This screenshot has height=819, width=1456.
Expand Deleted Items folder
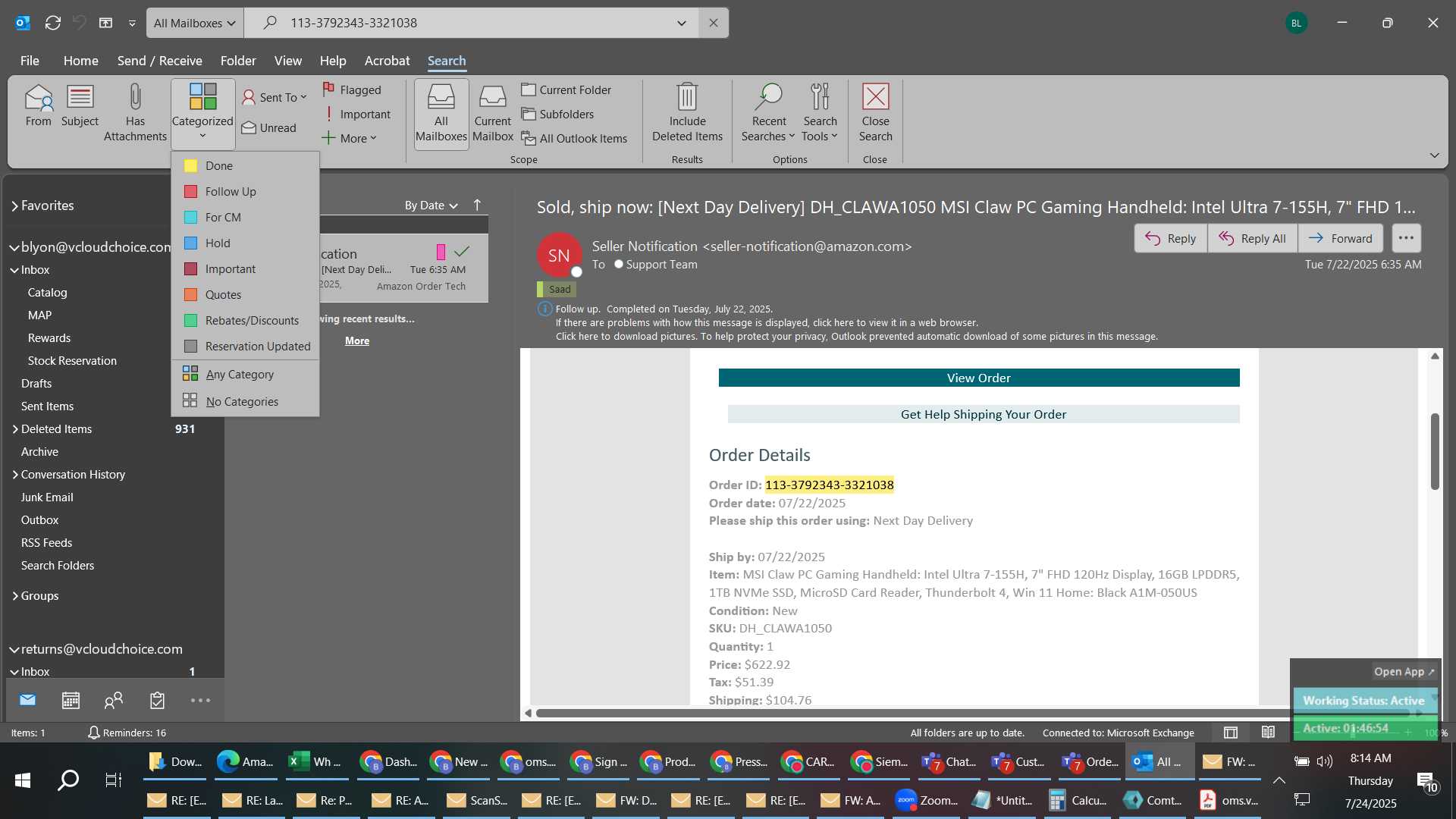coord(15,429)
